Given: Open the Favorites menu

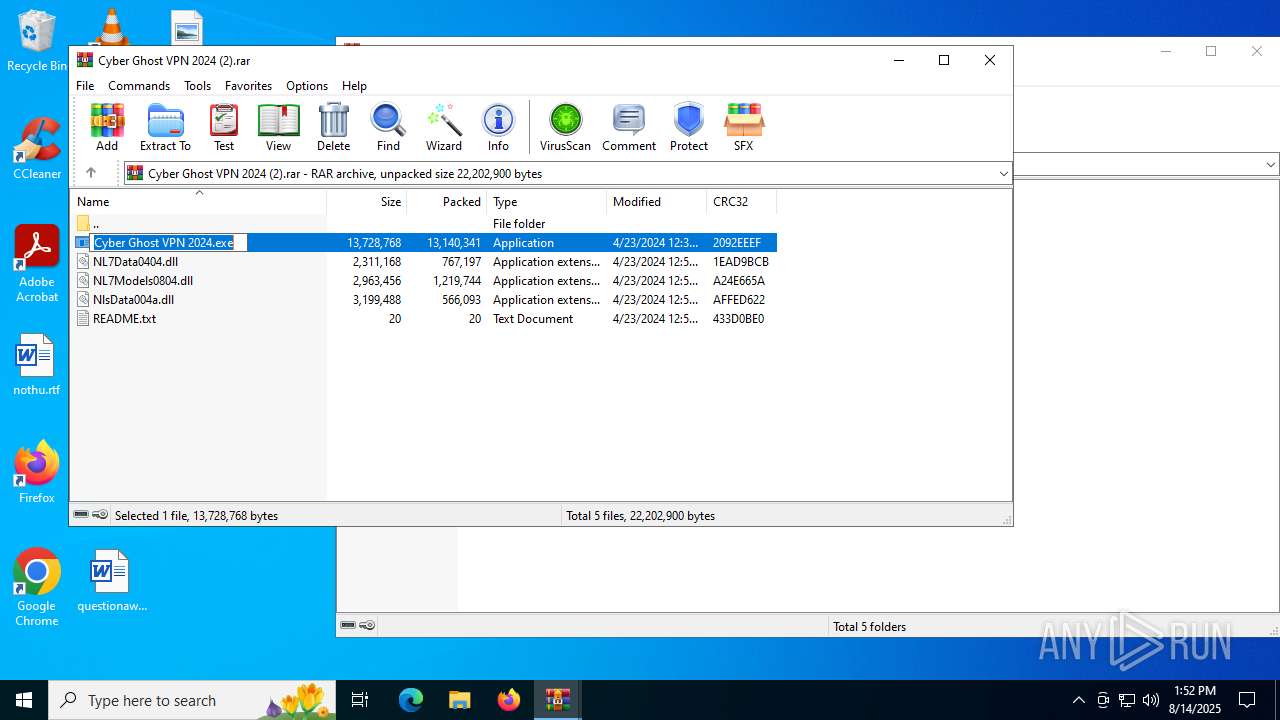Looking at the screenshot, I should click(248, 86).
